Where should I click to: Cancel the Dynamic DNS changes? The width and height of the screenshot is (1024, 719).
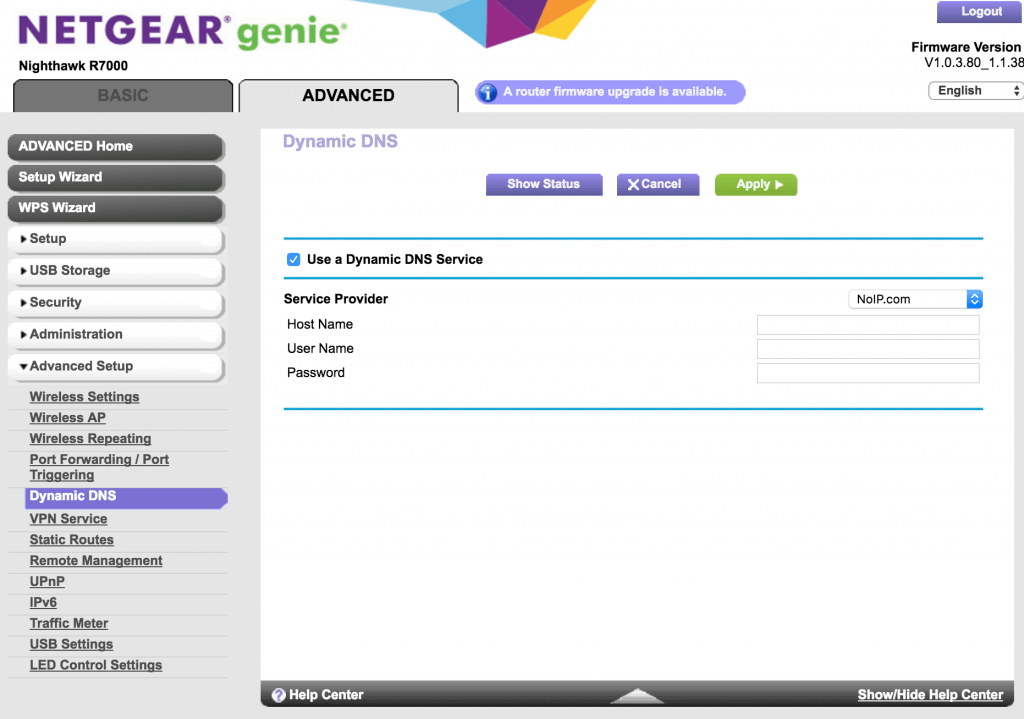click(657, 184)
